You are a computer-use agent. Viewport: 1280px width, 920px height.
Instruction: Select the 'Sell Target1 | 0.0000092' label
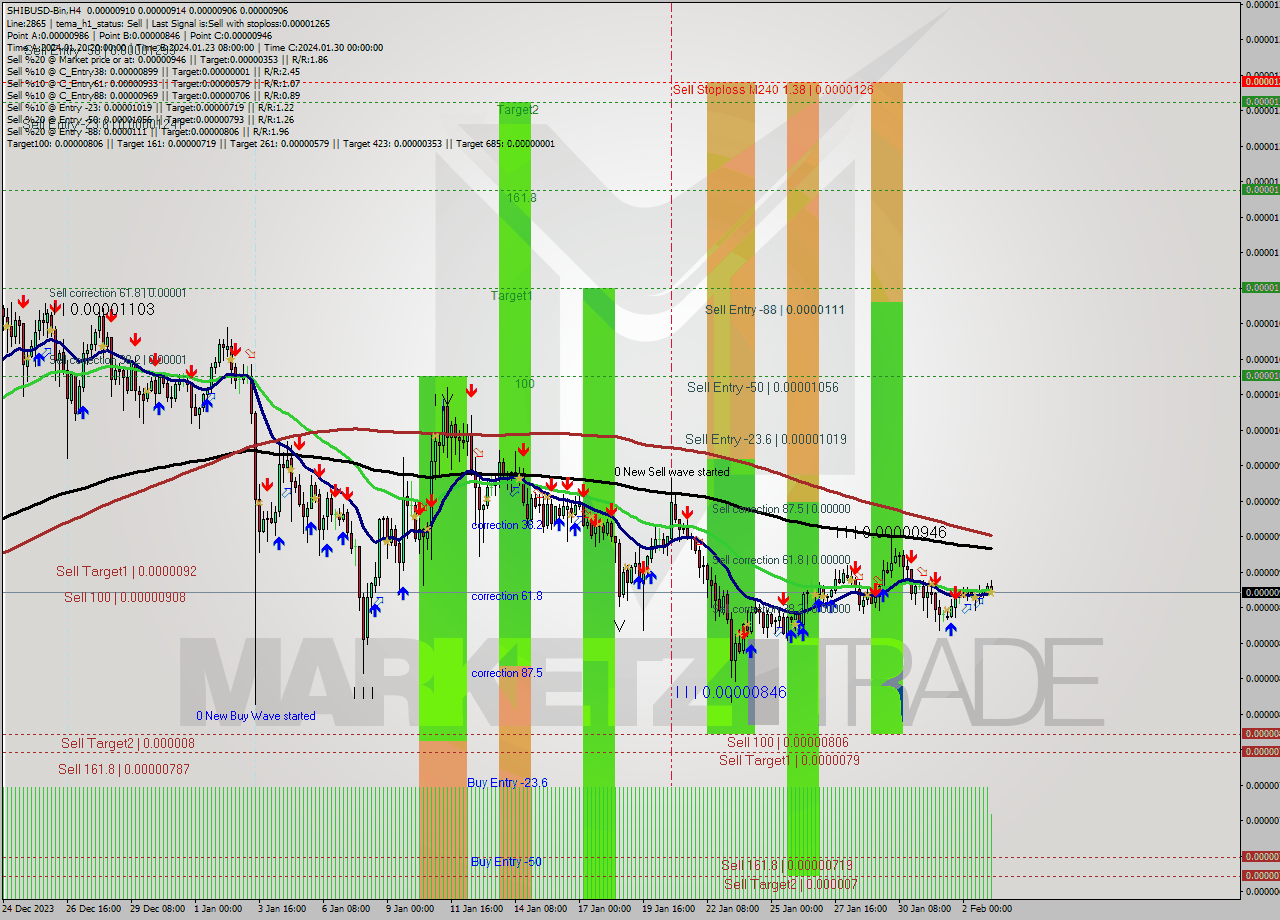tap(126, 572)
